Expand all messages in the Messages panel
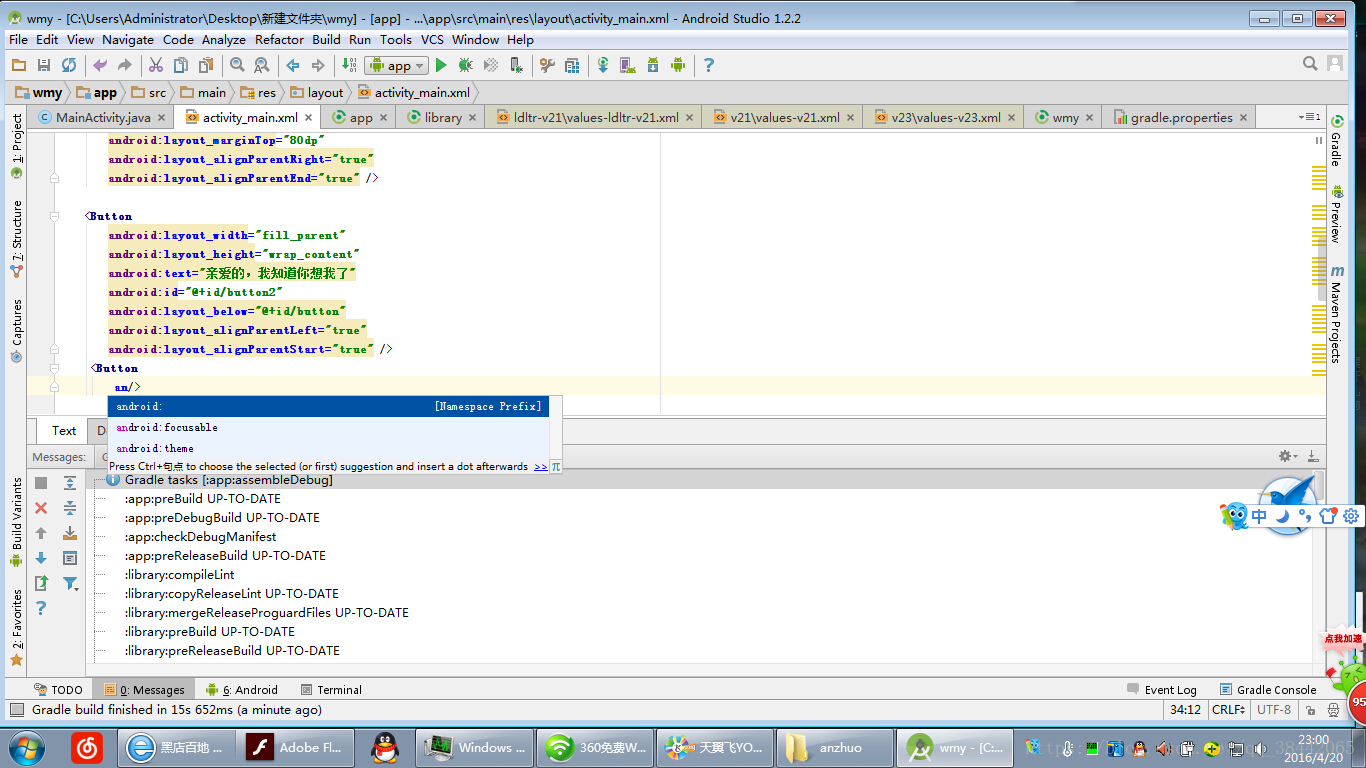Image resolution: width=1366 pixels, height=768 pixels. pyautogui.click(x=70, y=483)
